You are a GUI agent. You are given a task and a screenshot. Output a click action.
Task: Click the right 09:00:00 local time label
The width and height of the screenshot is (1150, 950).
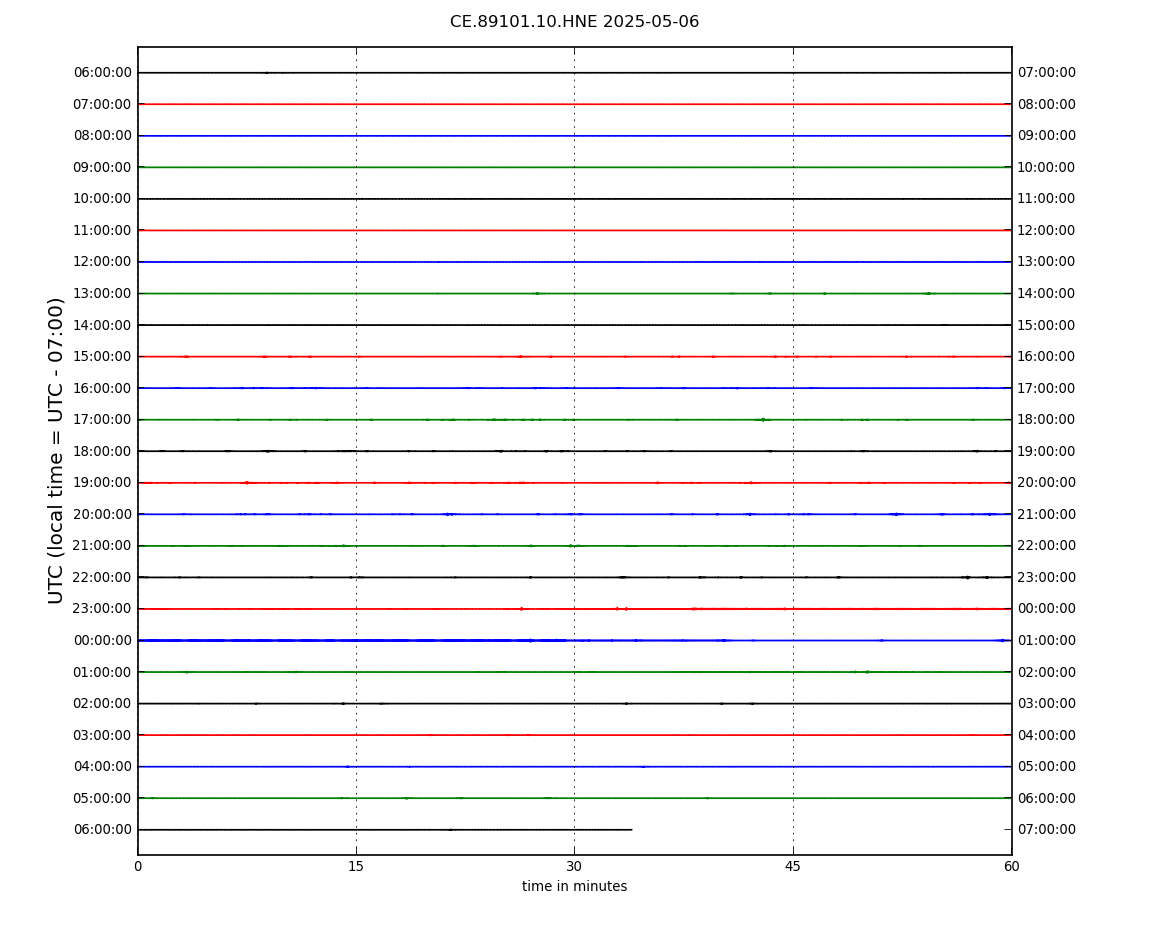point(1047,136)
